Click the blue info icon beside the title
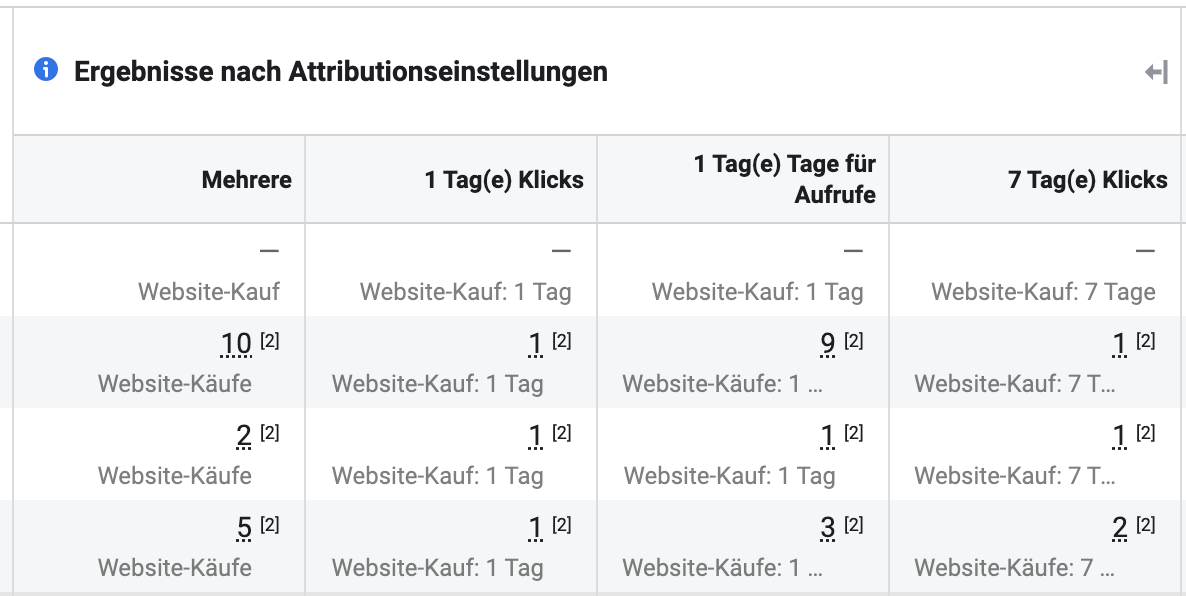Viewport: 1186px width, 596px height. 46,70
